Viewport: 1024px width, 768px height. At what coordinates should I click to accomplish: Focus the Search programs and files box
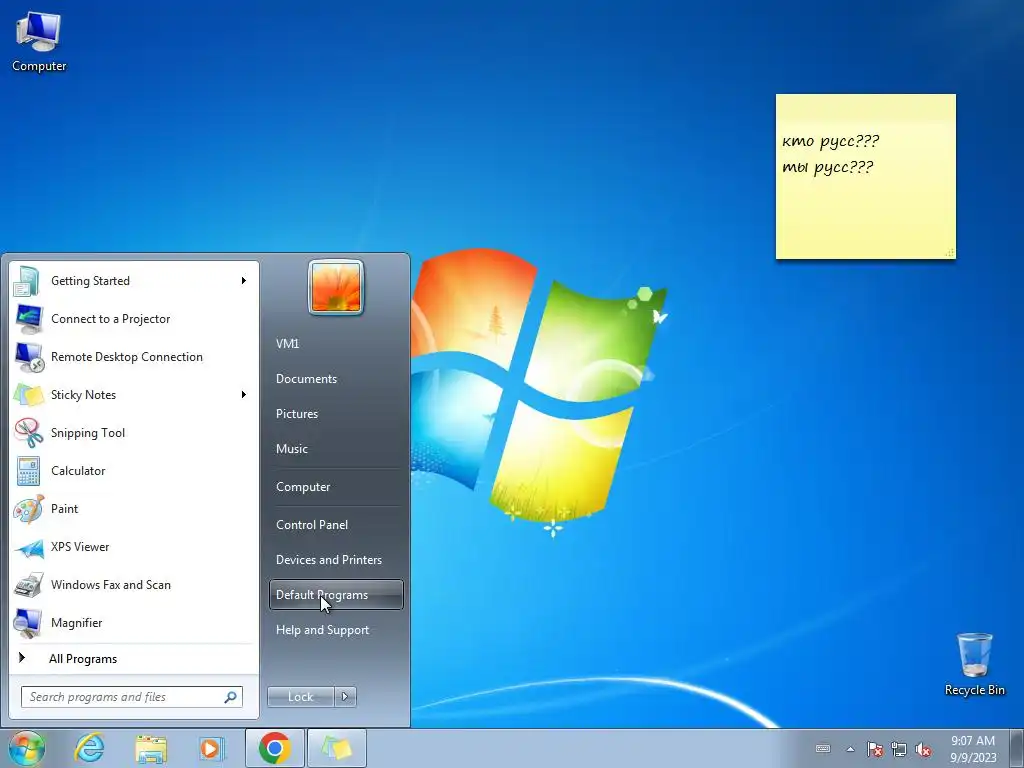[x=132, y=697]
